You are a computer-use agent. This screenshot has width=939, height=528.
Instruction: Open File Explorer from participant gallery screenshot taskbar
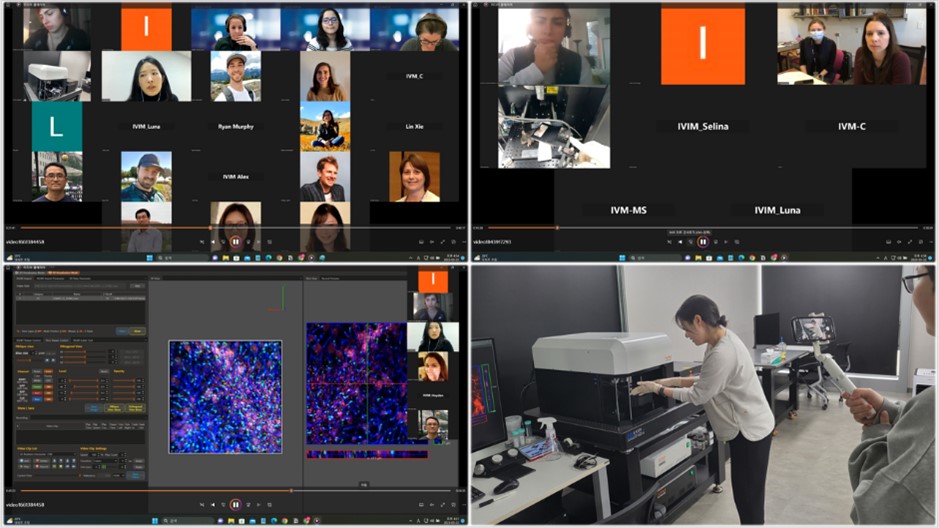coord(226,257)
